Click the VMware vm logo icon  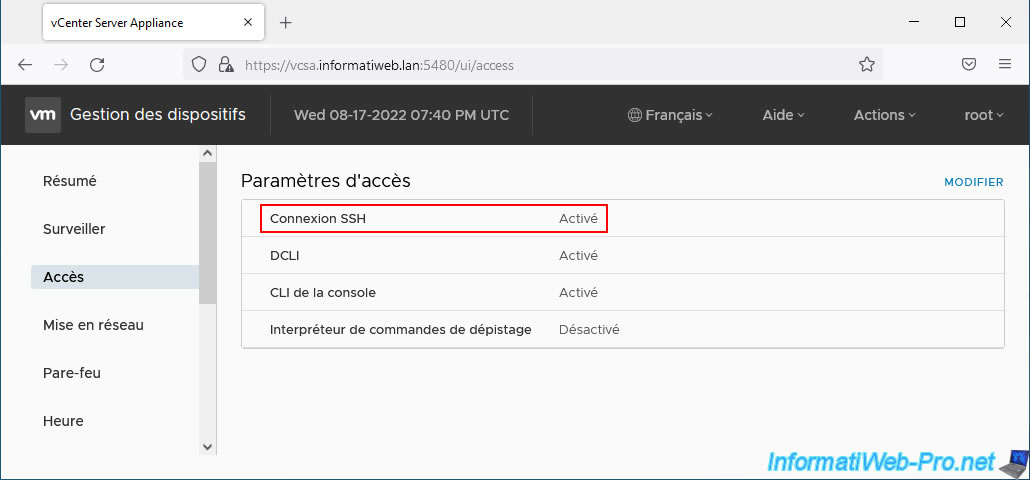(43, 115)
